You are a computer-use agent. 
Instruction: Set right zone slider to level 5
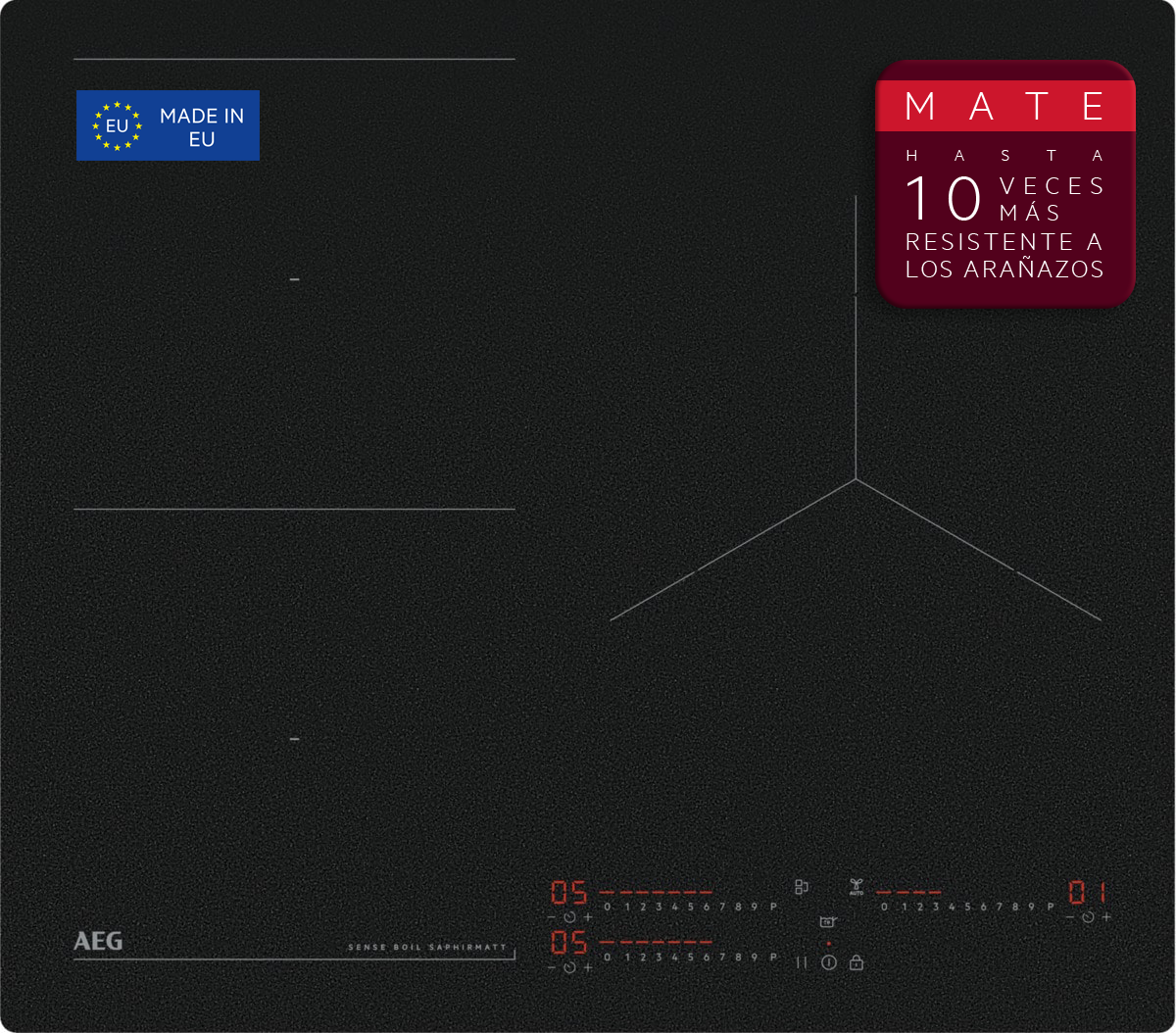(x=967, y=907)
